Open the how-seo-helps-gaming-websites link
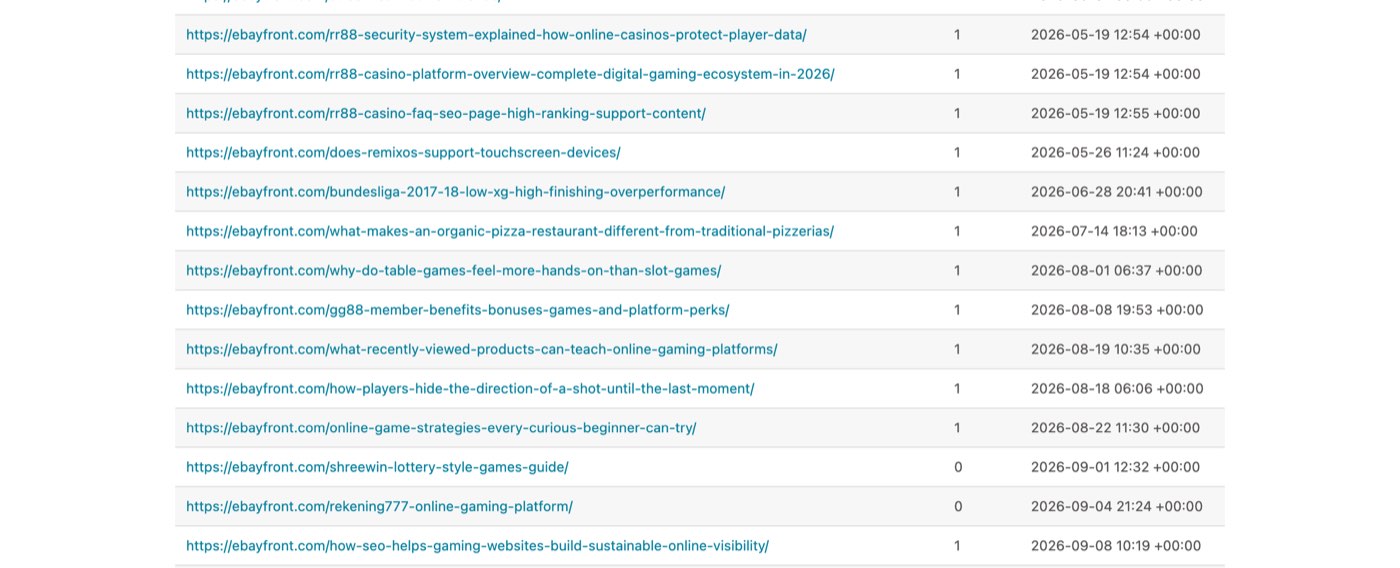The width and height of the screenshot is (1400, 568). coord(477,546)
